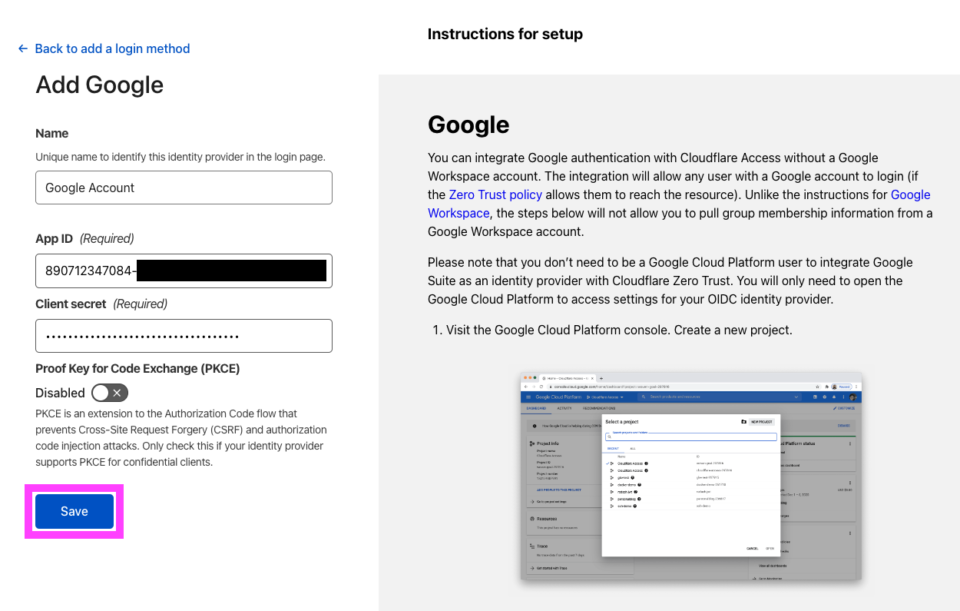
Task: Click the 'App ID (Required)' label
Action: click(84, 238)
